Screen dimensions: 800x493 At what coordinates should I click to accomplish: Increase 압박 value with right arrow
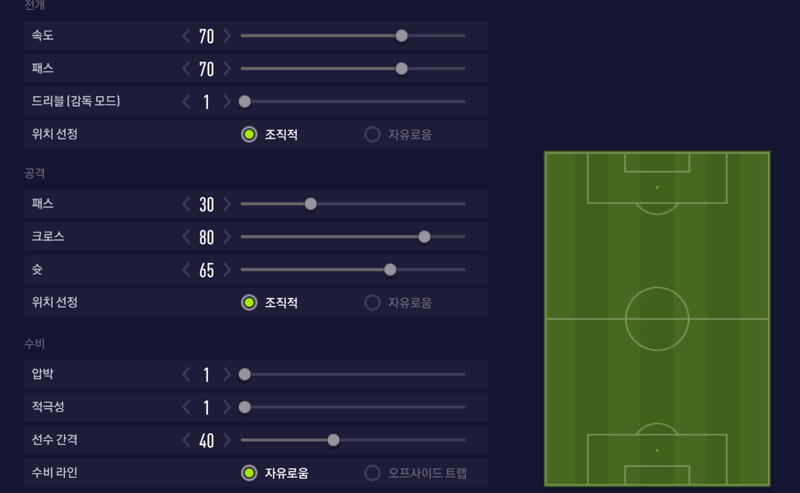227,374
